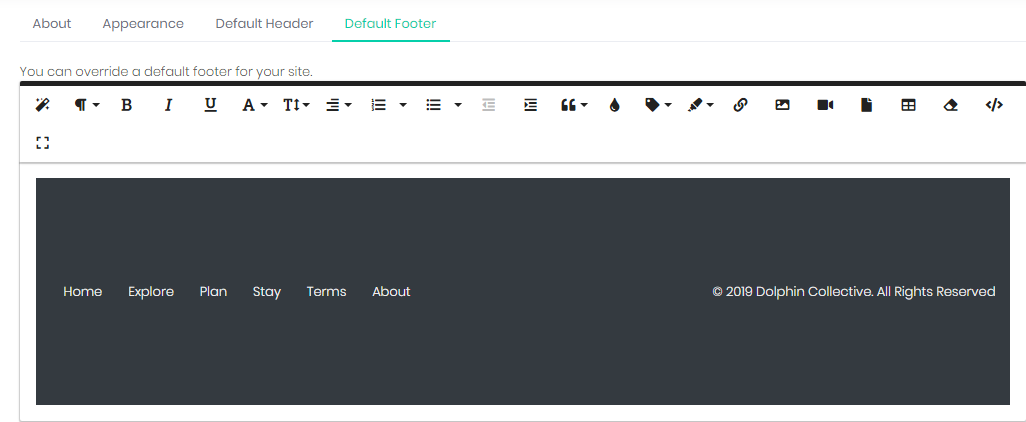Open the paragraph format dropdown

pos(86,105)
